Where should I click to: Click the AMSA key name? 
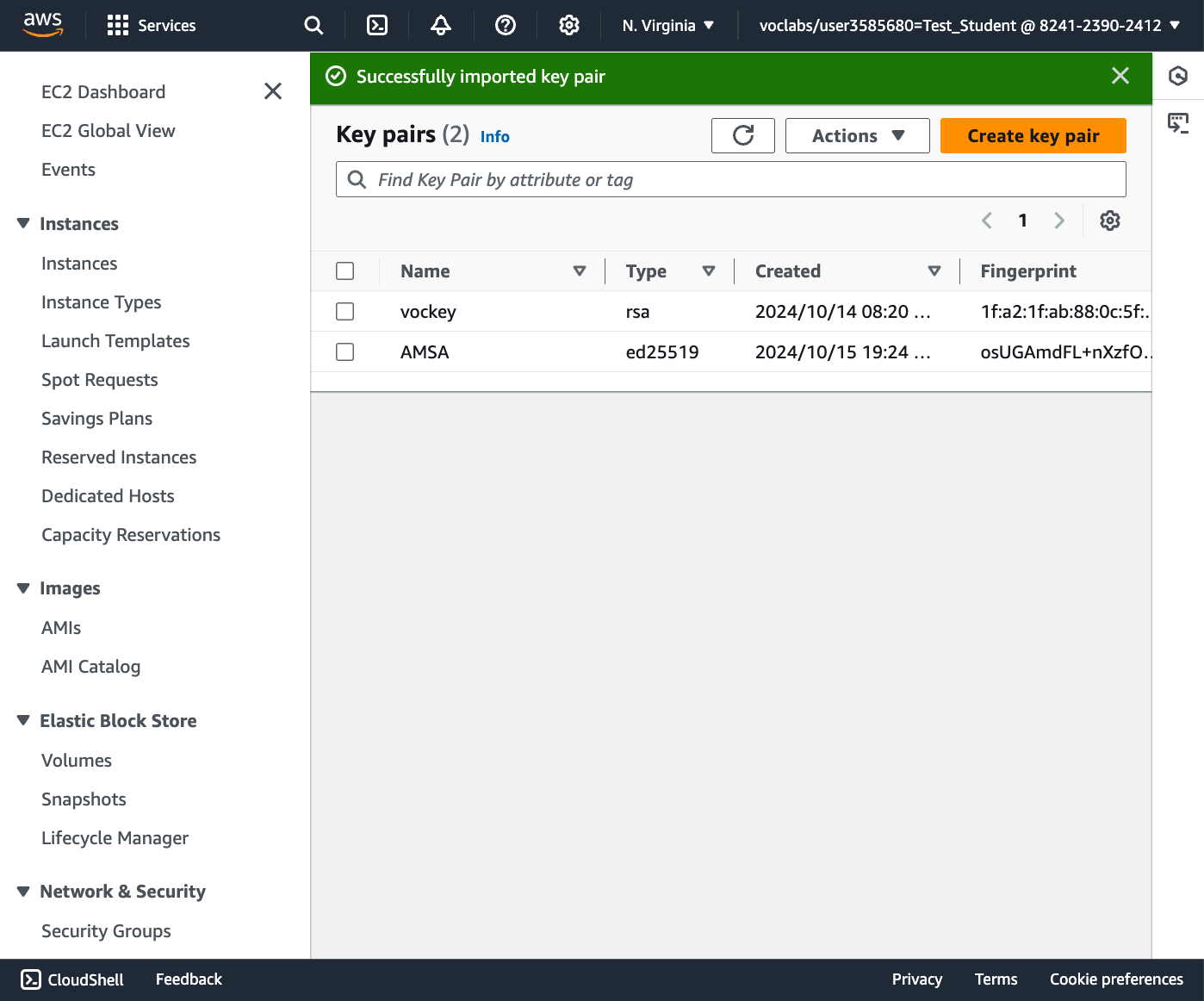(x=425, y=352)
